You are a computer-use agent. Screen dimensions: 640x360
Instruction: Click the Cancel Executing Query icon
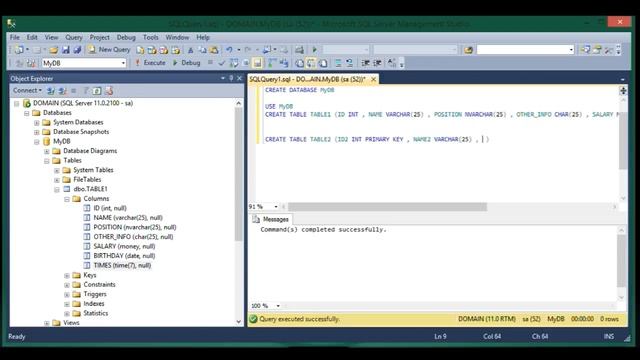pyautogui.click(x=210, y=63)
